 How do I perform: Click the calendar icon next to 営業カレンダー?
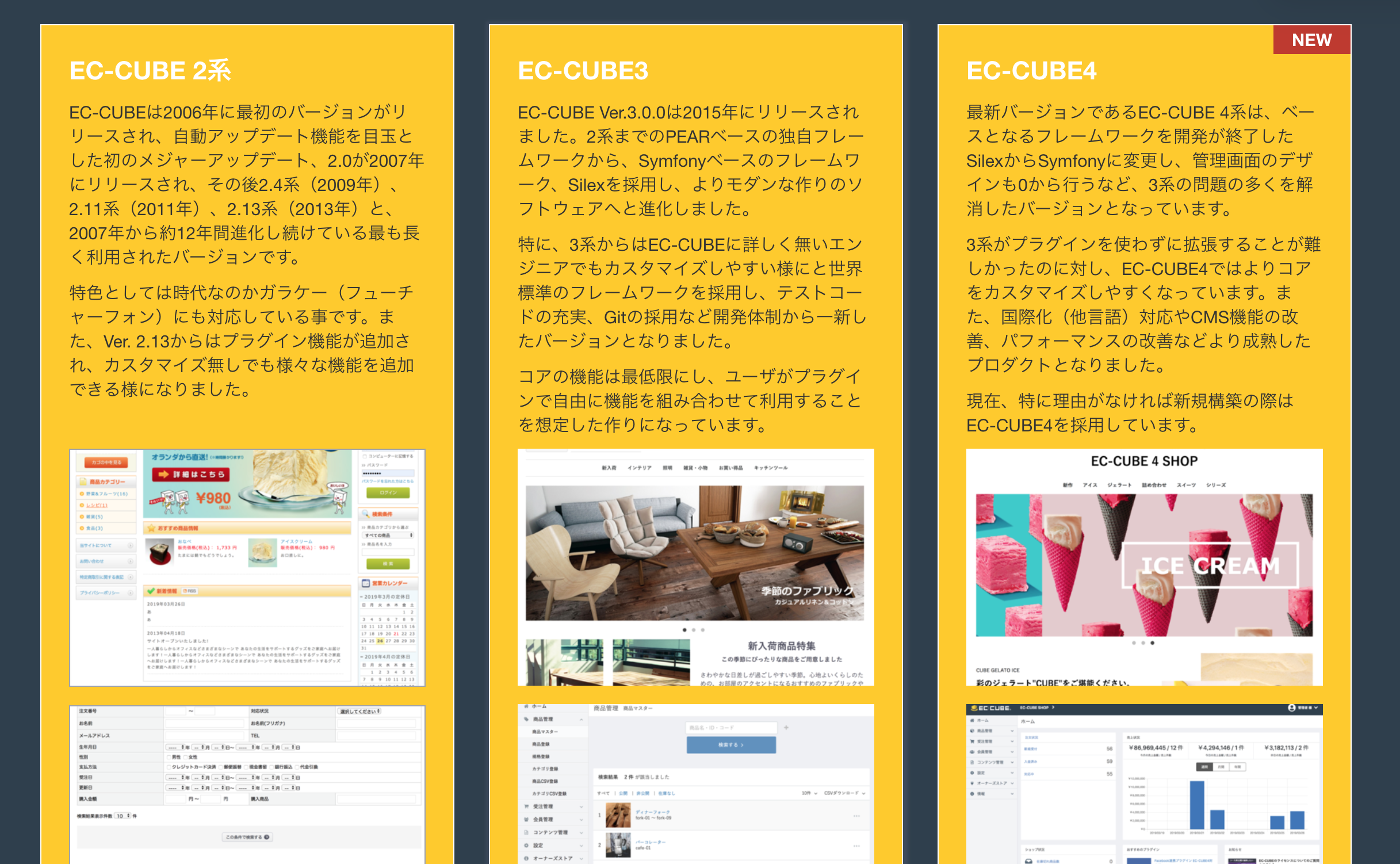tap(365, 583)
